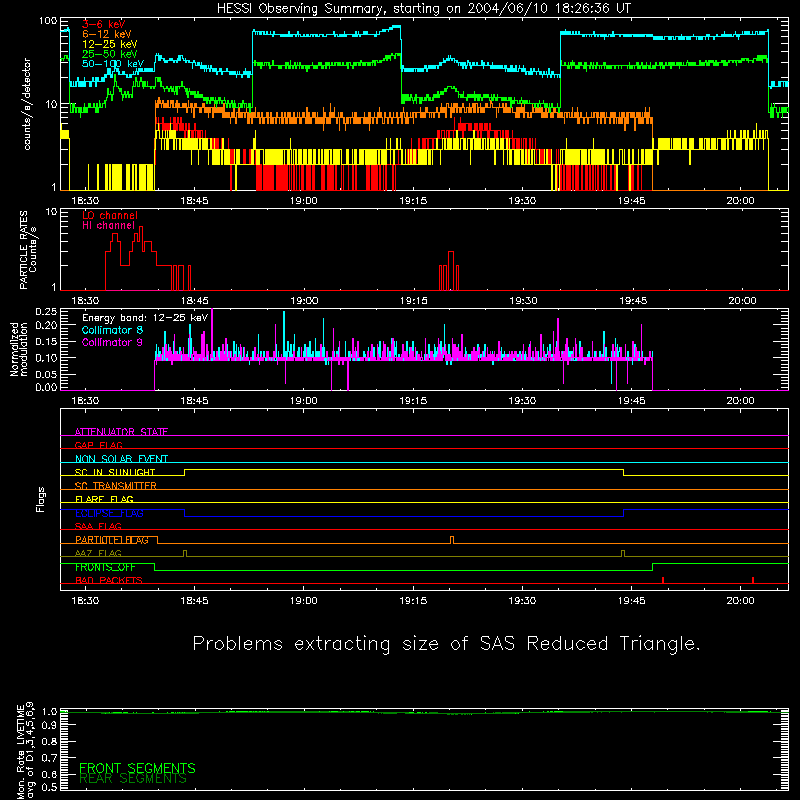Screen dimensions: 800x800
Task: Select the 25-50 keV legend entry
Action: [x=109, y=54]
